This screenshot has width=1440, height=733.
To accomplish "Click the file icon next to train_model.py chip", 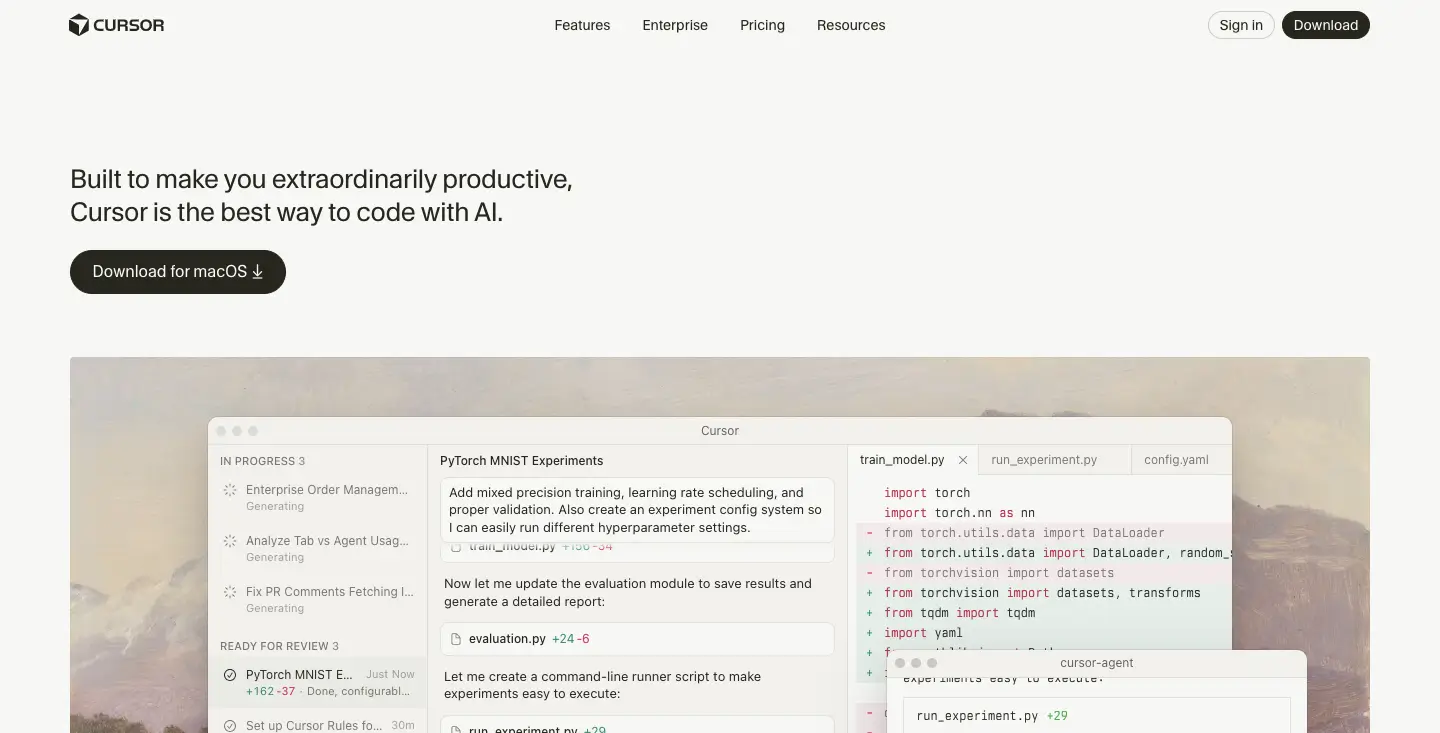I will click(x=456, y=546).
